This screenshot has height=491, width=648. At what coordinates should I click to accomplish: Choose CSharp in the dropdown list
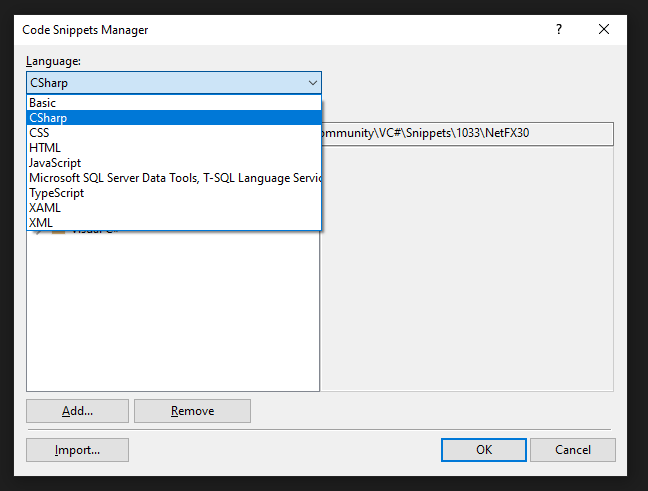pyautogui.click(x=174, y=118)
